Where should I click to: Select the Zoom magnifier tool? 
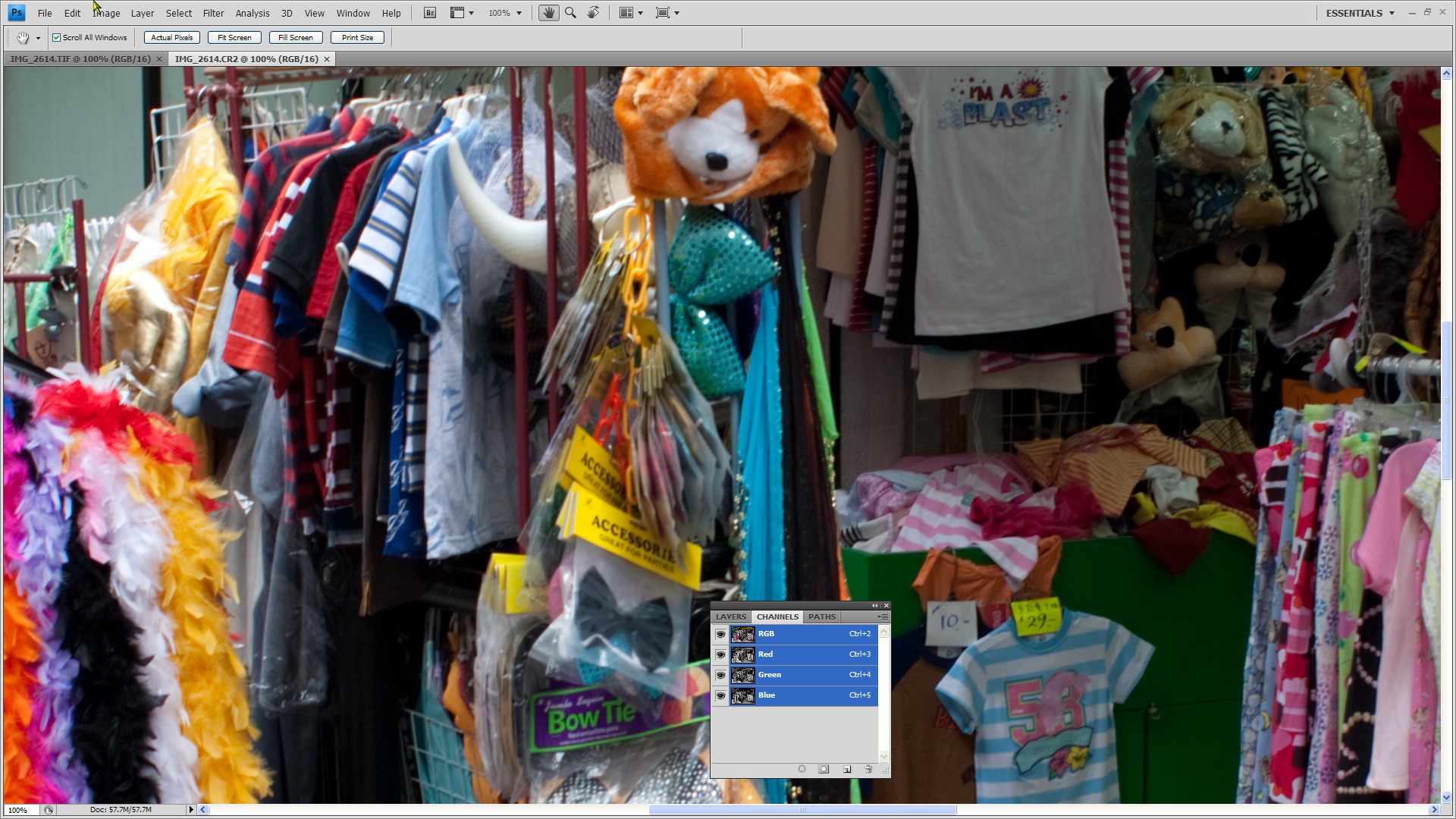point(570,13)
